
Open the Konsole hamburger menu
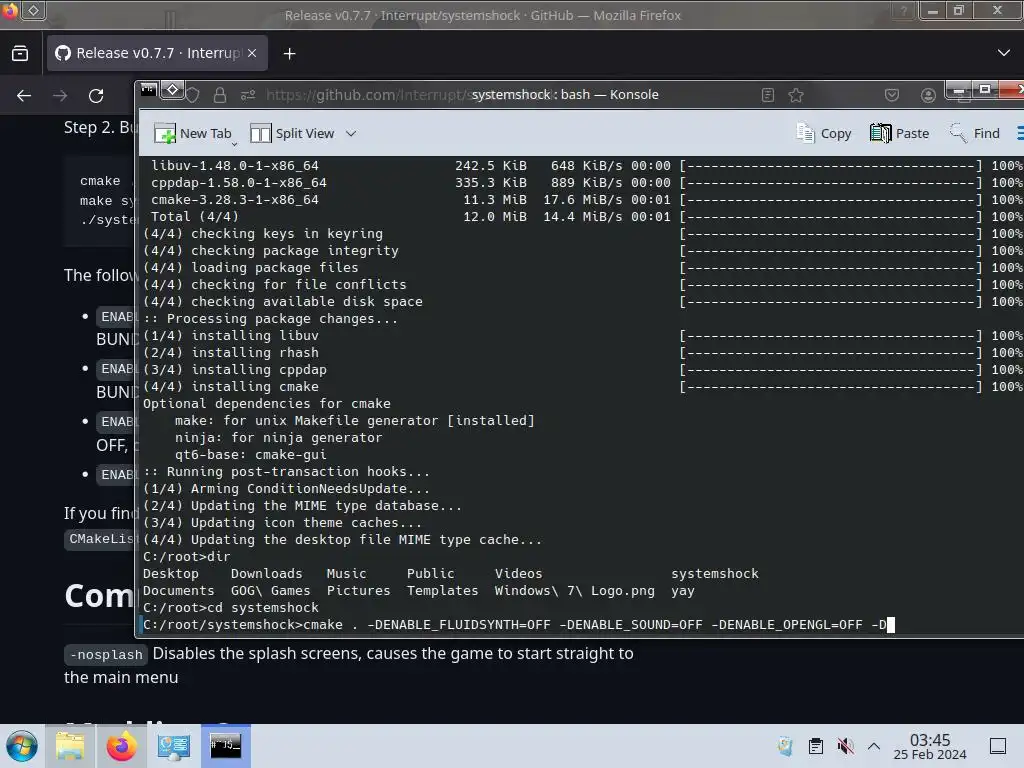pos(1020,133)
